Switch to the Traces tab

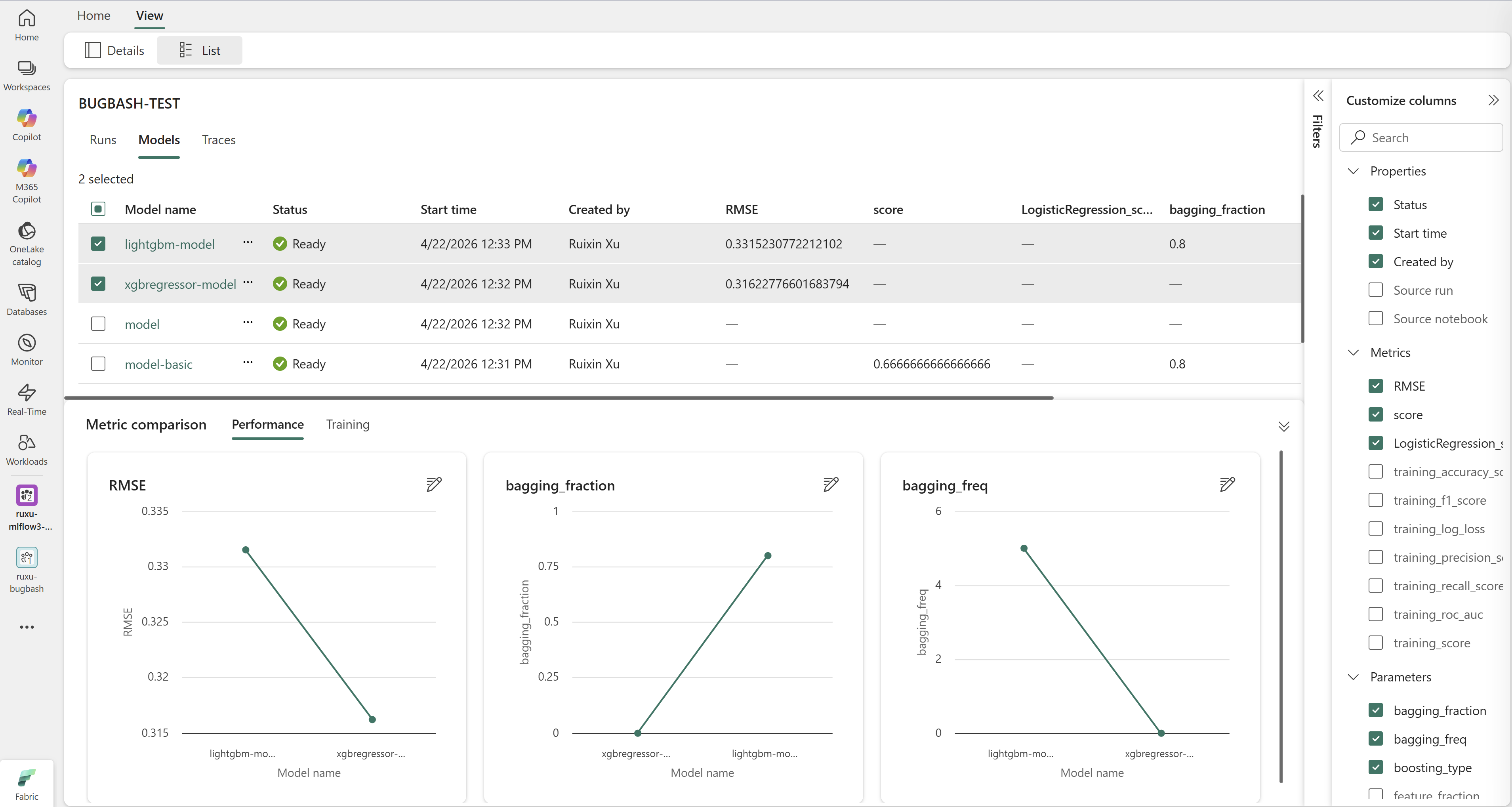tap(218, 140)
